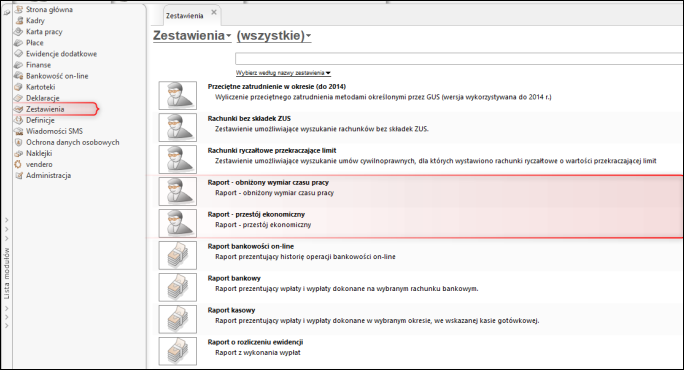Click the Kadry module icon
The image size is (684, 370).
(19, 21)
